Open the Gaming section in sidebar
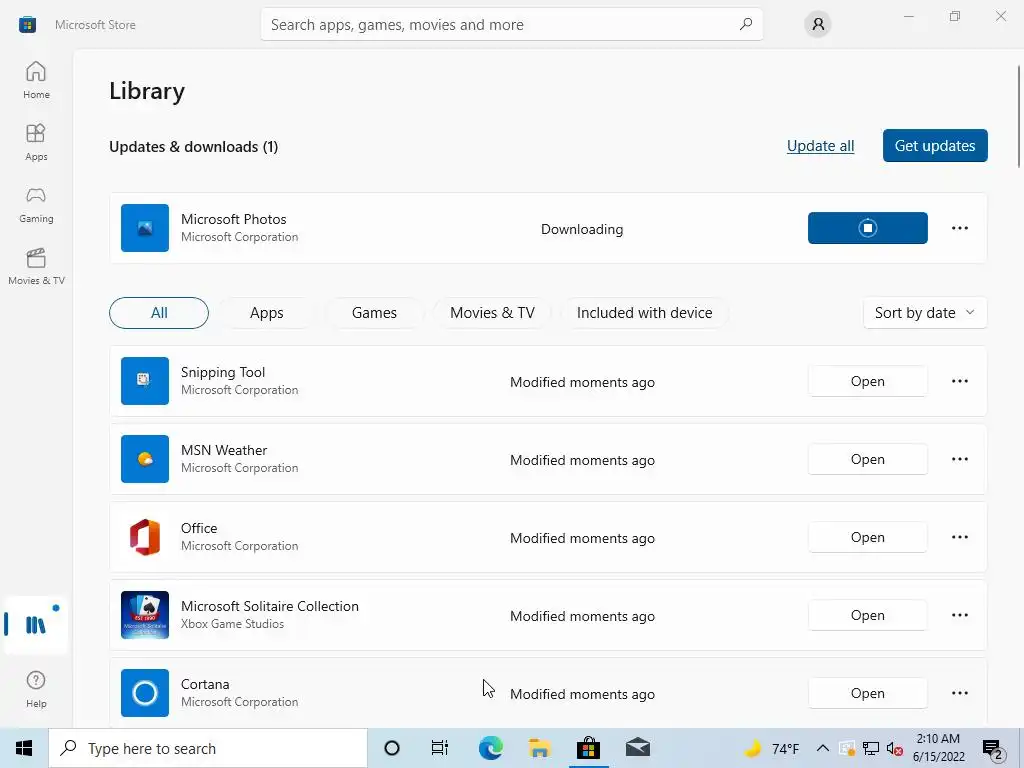The width and height of the screenshot is (1024, 768). click(36, 204)
